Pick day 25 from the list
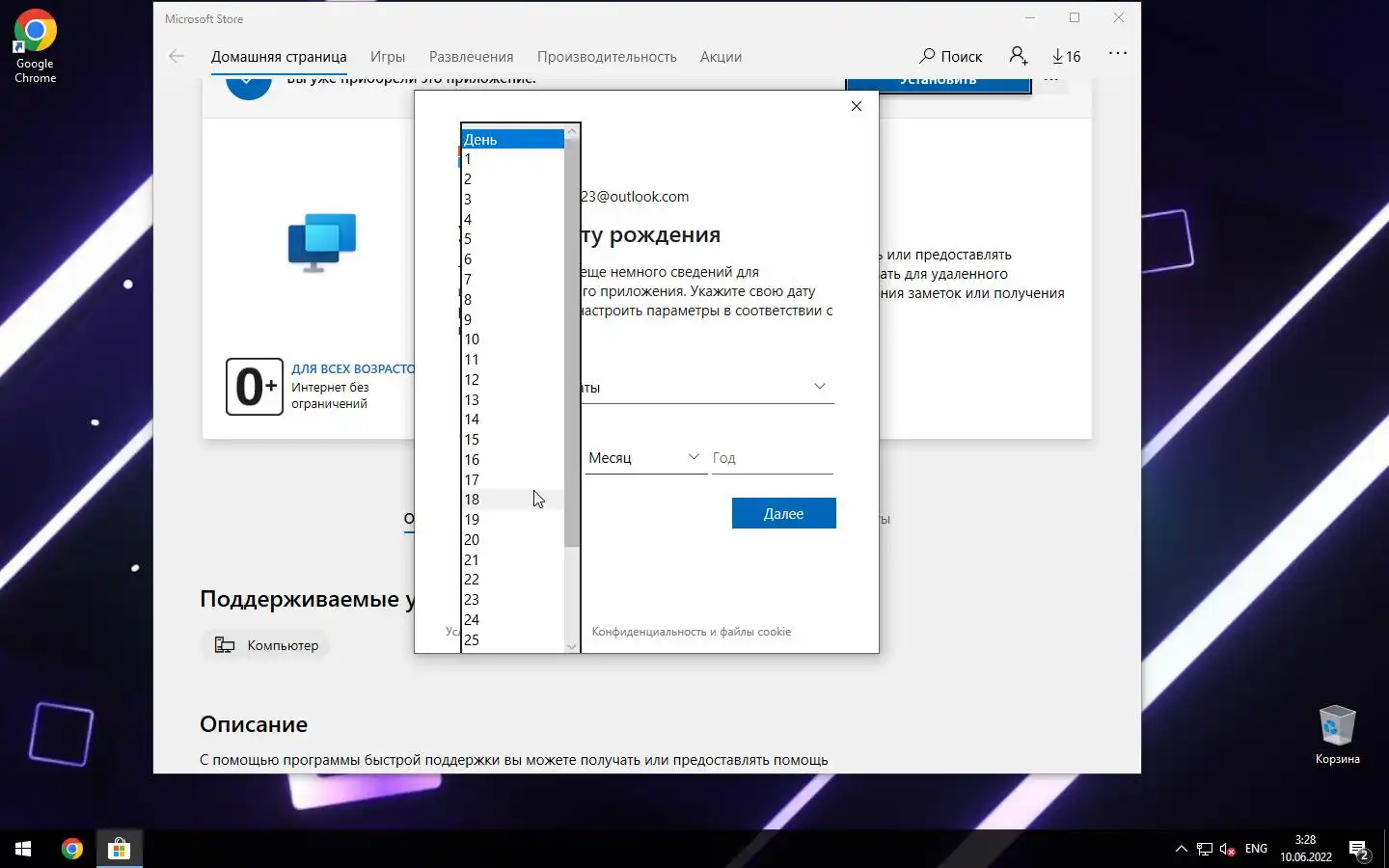Viewport: 1389px width, 868px height. pos(512,640)
